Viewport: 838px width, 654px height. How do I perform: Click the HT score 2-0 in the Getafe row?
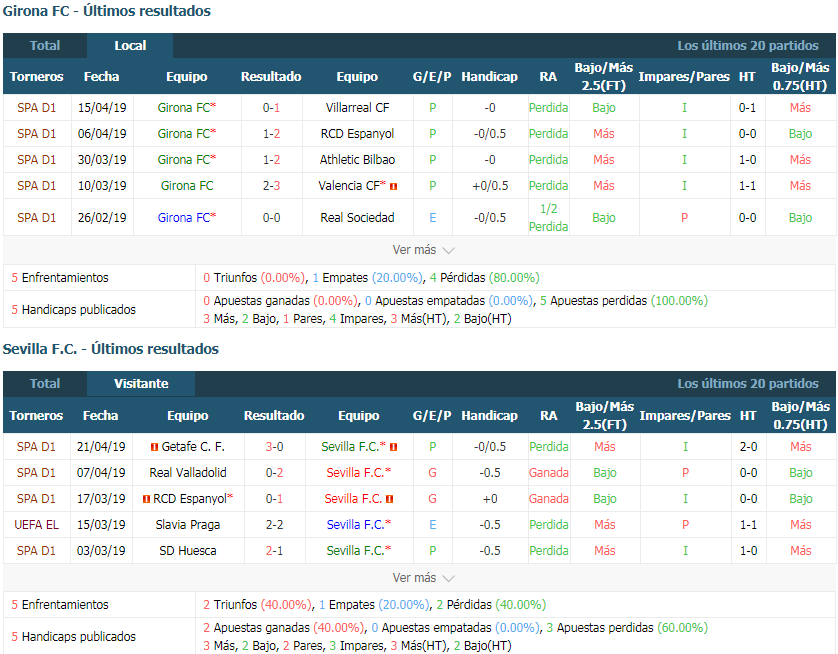click(x=748, y=447)
